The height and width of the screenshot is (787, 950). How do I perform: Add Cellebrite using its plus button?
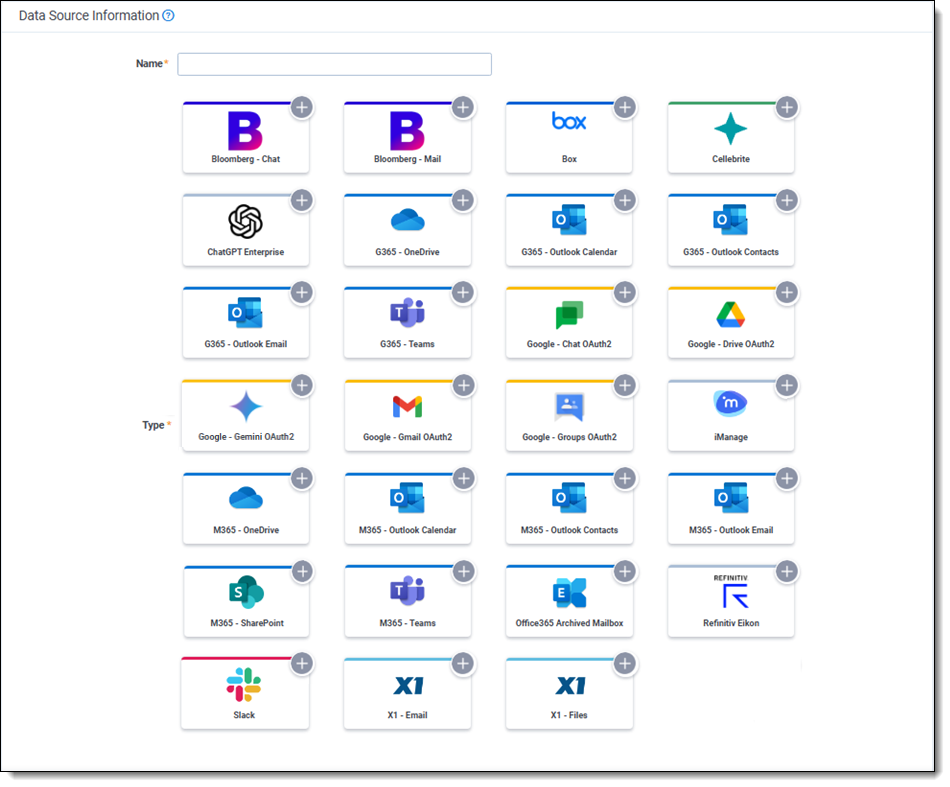coord(786,107)
